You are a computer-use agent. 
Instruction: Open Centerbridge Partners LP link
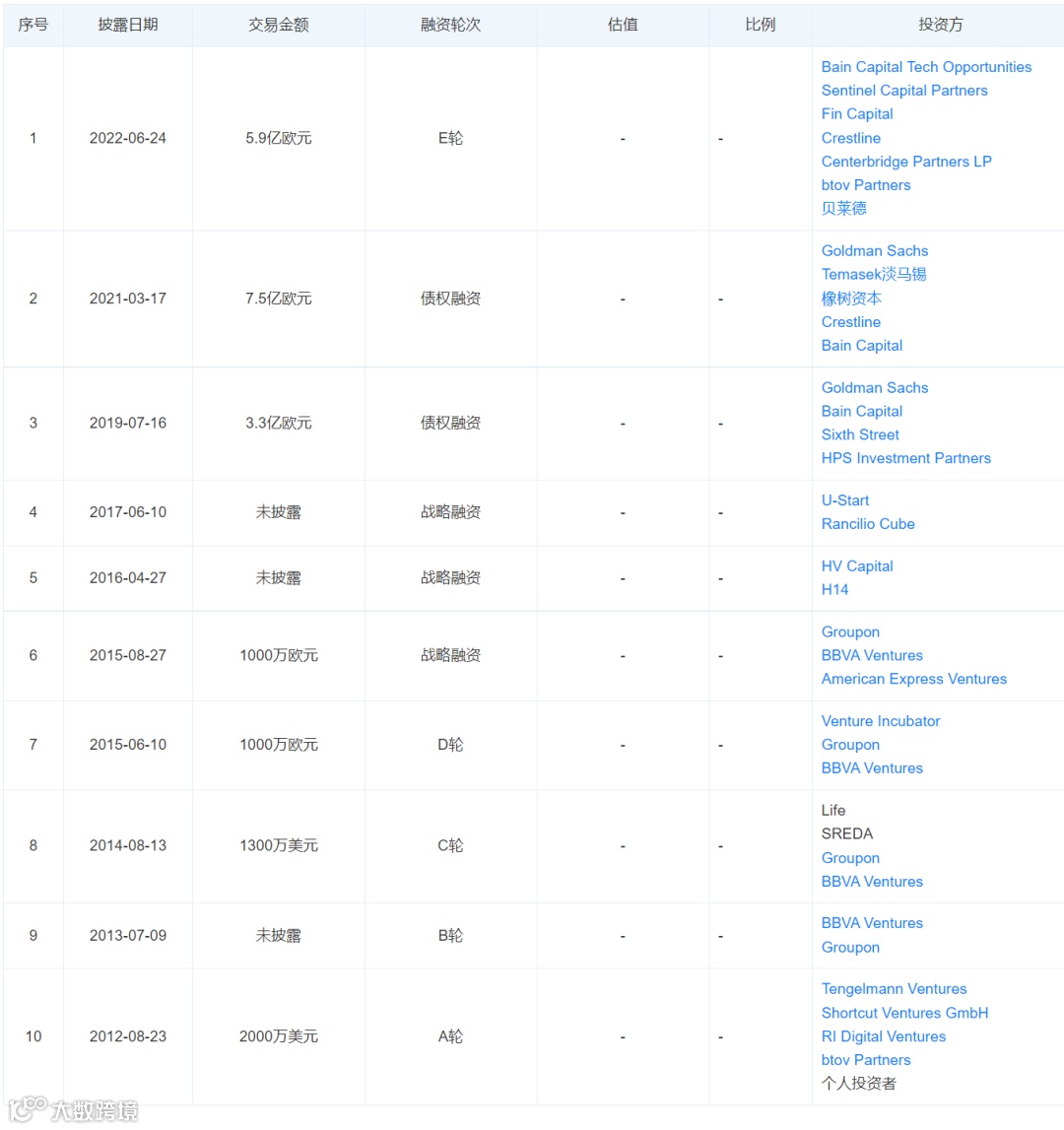906,162
